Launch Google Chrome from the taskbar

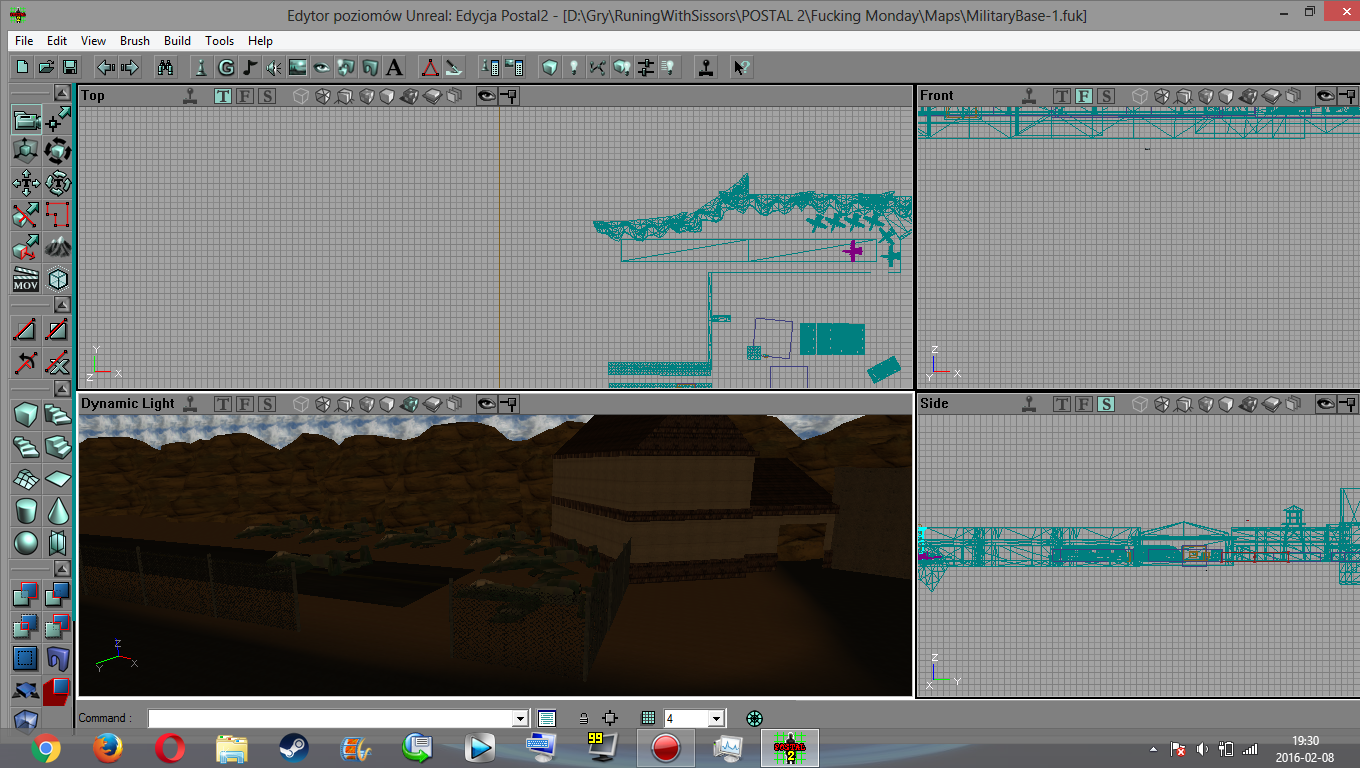pyautogui.click(x=46, y=747)
